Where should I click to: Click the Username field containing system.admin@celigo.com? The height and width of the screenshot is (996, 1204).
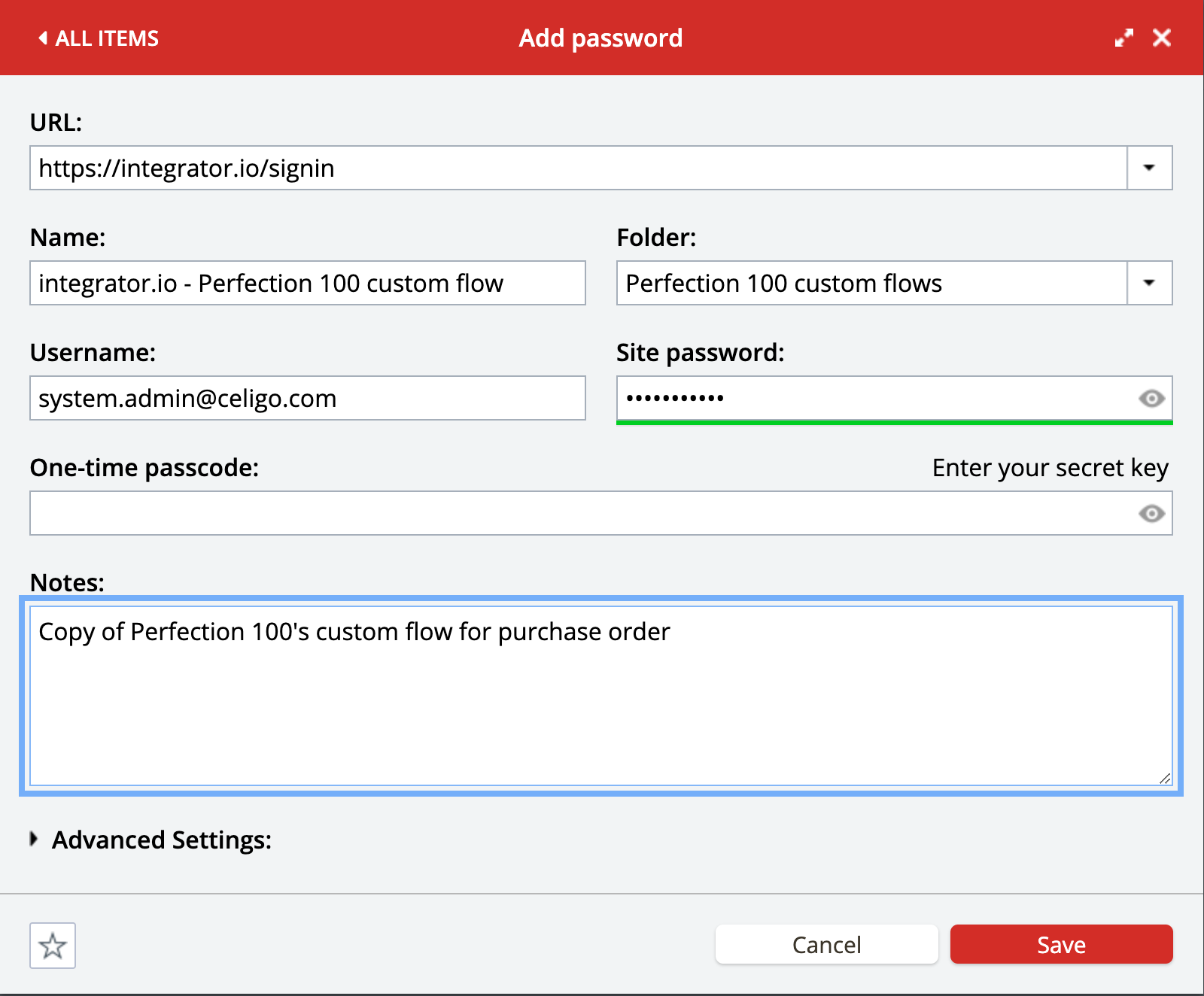[307, 398]
